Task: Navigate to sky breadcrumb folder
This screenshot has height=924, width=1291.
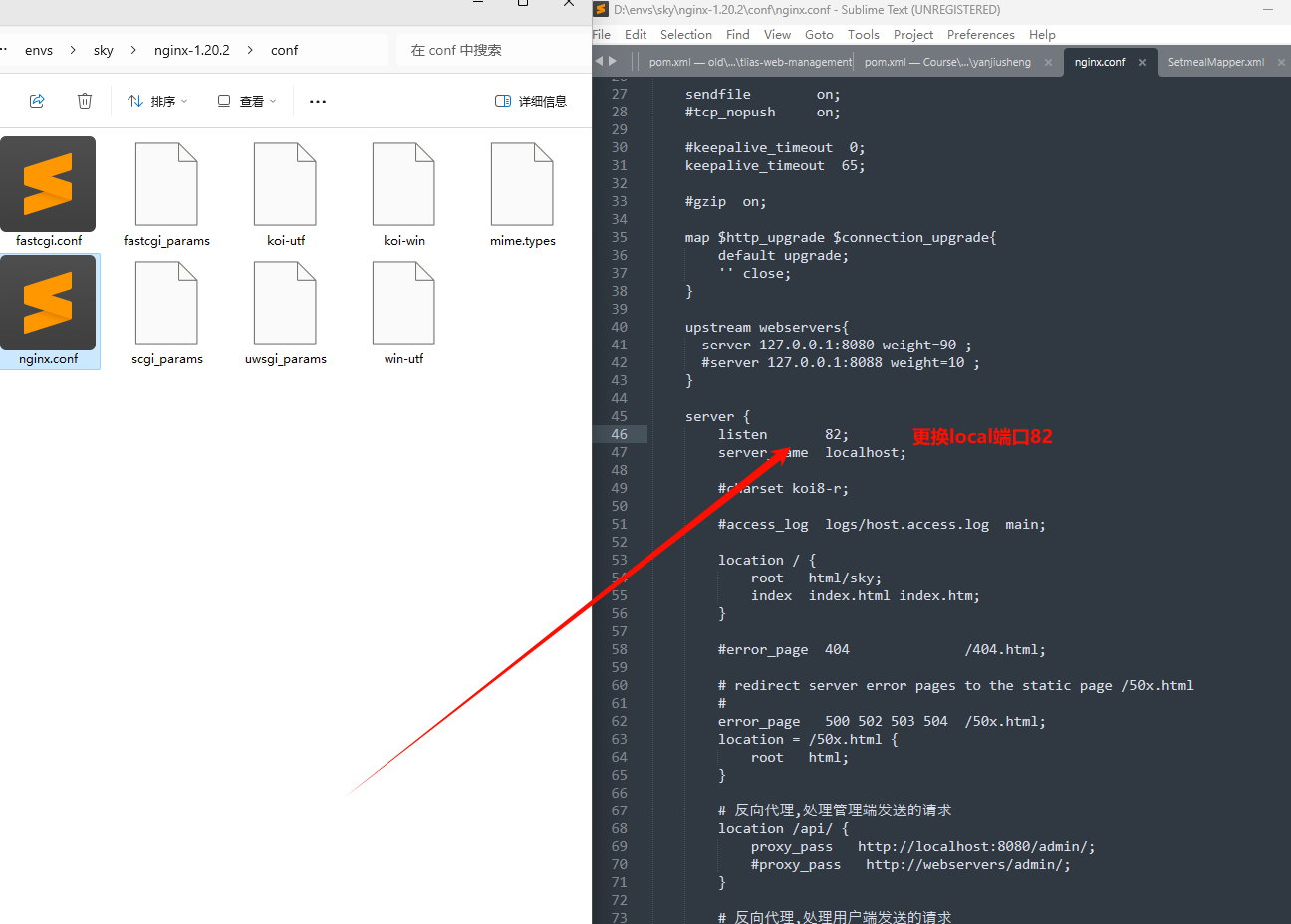Action: [104, 50]
